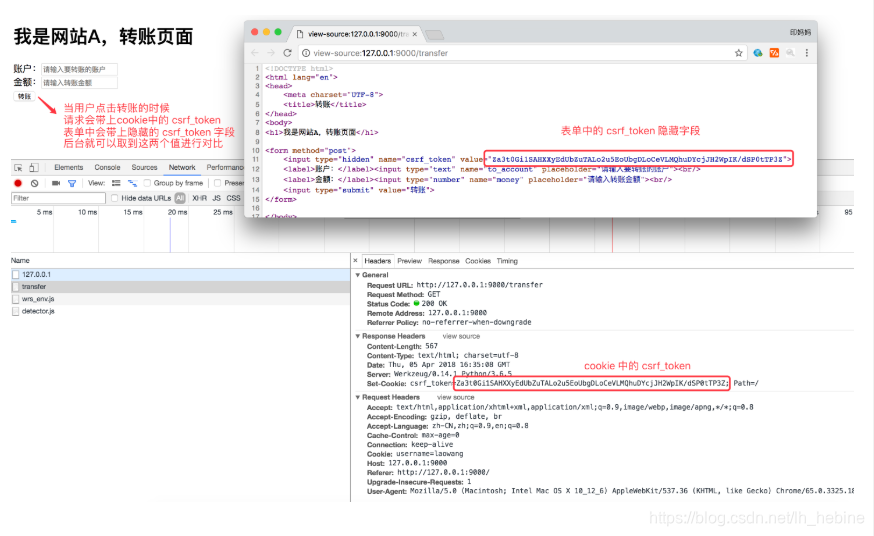Image resolution: width=874 pixels, height=536 pixels.
Task: Click the account (账户) input field
Action: pos(79,70)
